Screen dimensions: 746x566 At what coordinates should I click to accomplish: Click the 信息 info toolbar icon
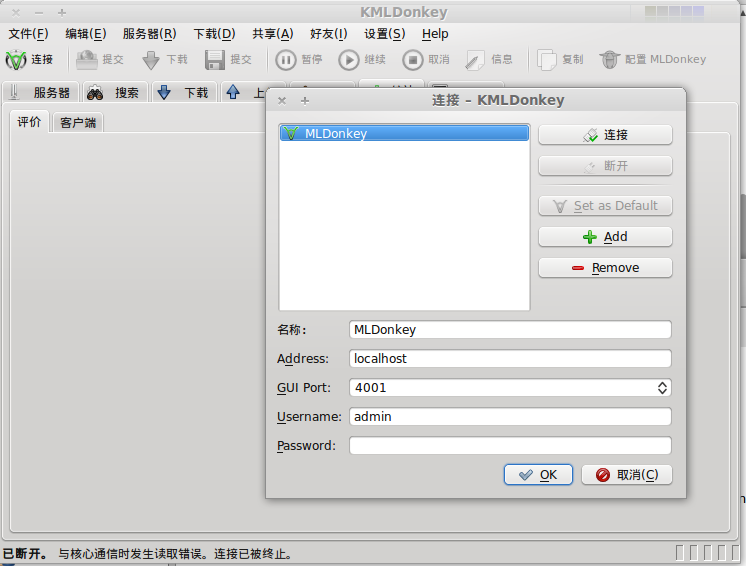coord(475,60)
